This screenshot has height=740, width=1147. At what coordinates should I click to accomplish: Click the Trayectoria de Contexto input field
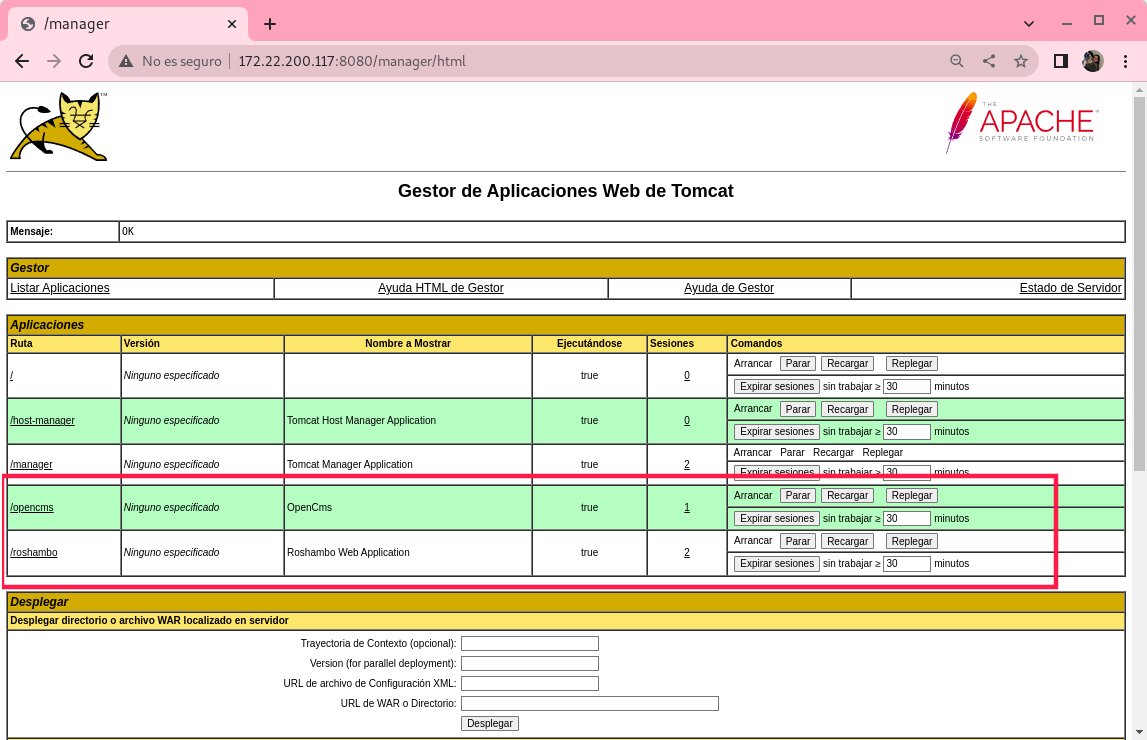(x=529, y=644)
